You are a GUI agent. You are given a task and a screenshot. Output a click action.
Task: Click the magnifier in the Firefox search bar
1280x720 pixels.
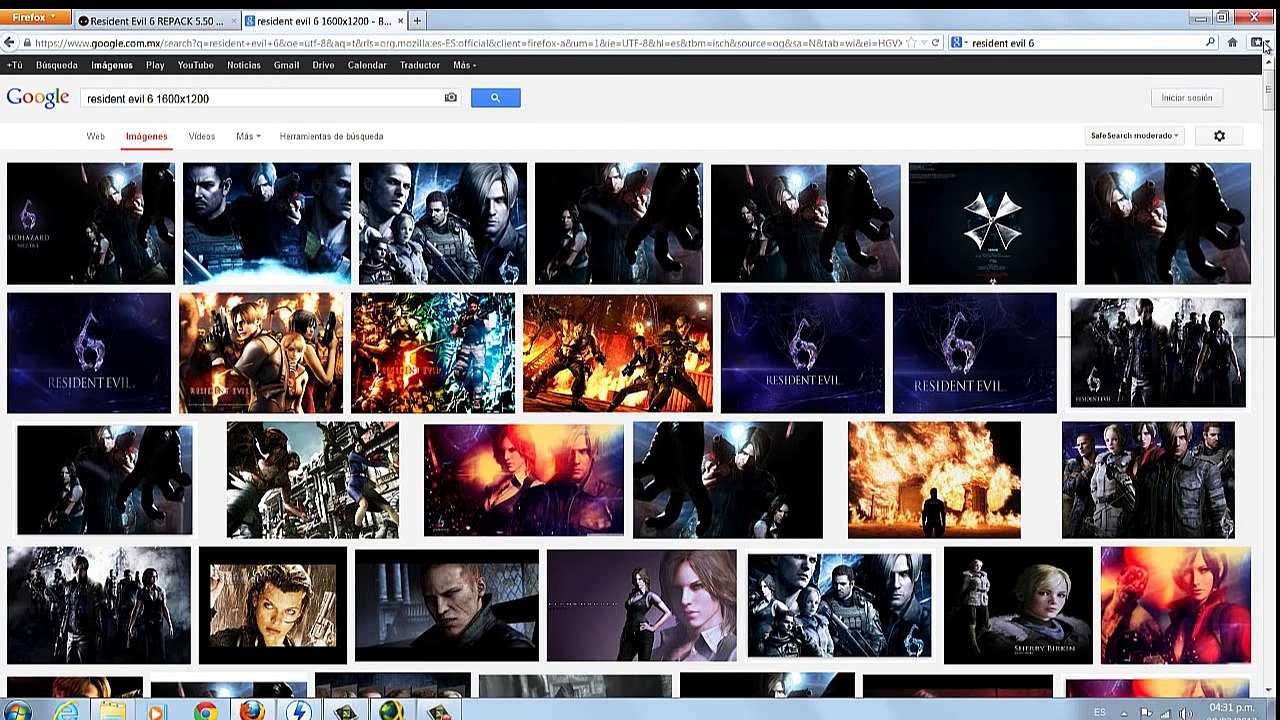(x=1210, y=43)
